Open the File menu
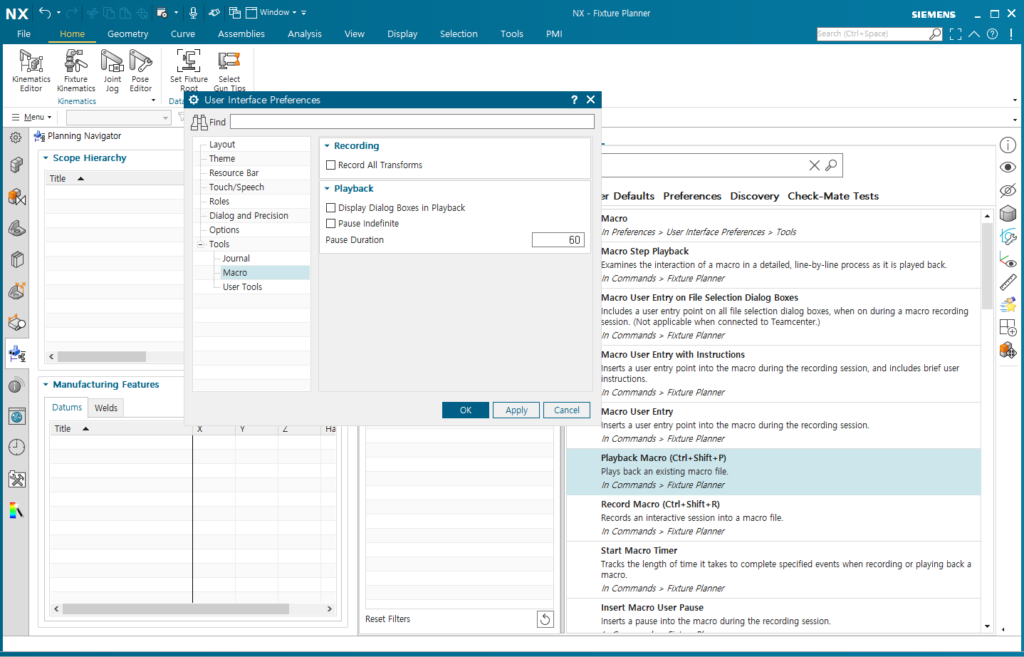Screen dimensions: 1024x657 click(24, 34)
